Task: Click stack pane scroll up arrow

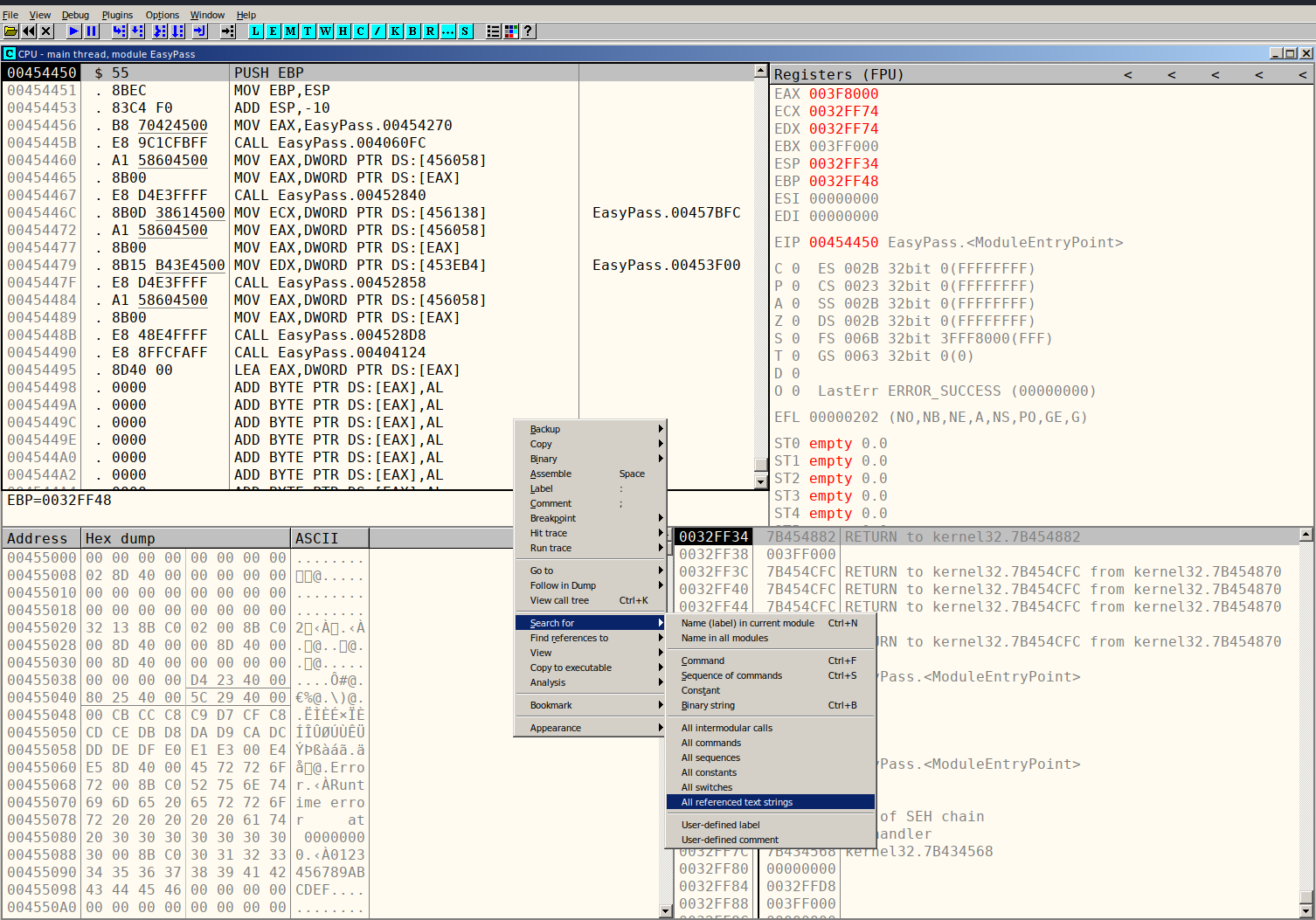Action: click(1306, 535)
